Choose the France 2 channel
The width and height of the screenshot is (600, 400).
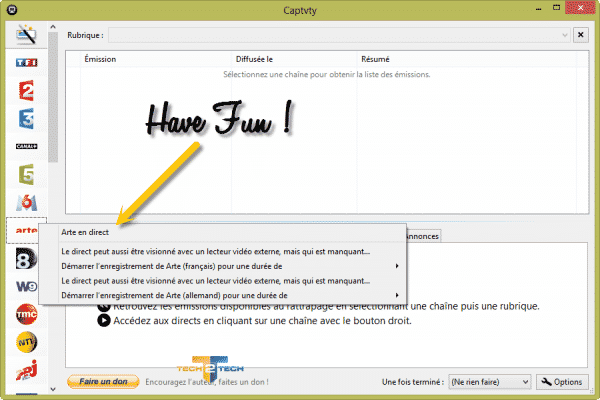(x=26, y=92)
